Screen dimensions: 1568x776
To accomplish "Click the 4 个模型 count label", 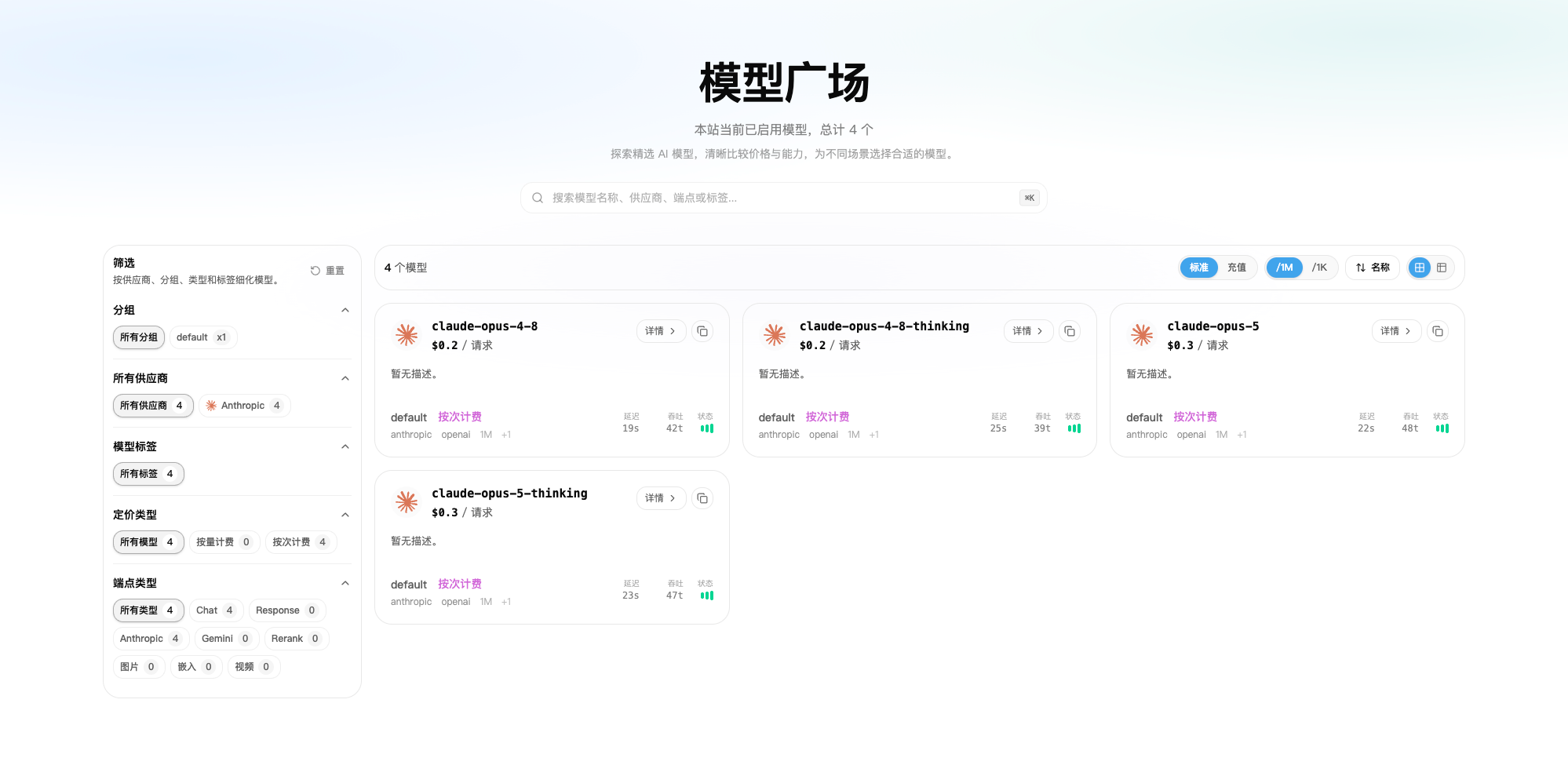I will [x=406, y=268].
